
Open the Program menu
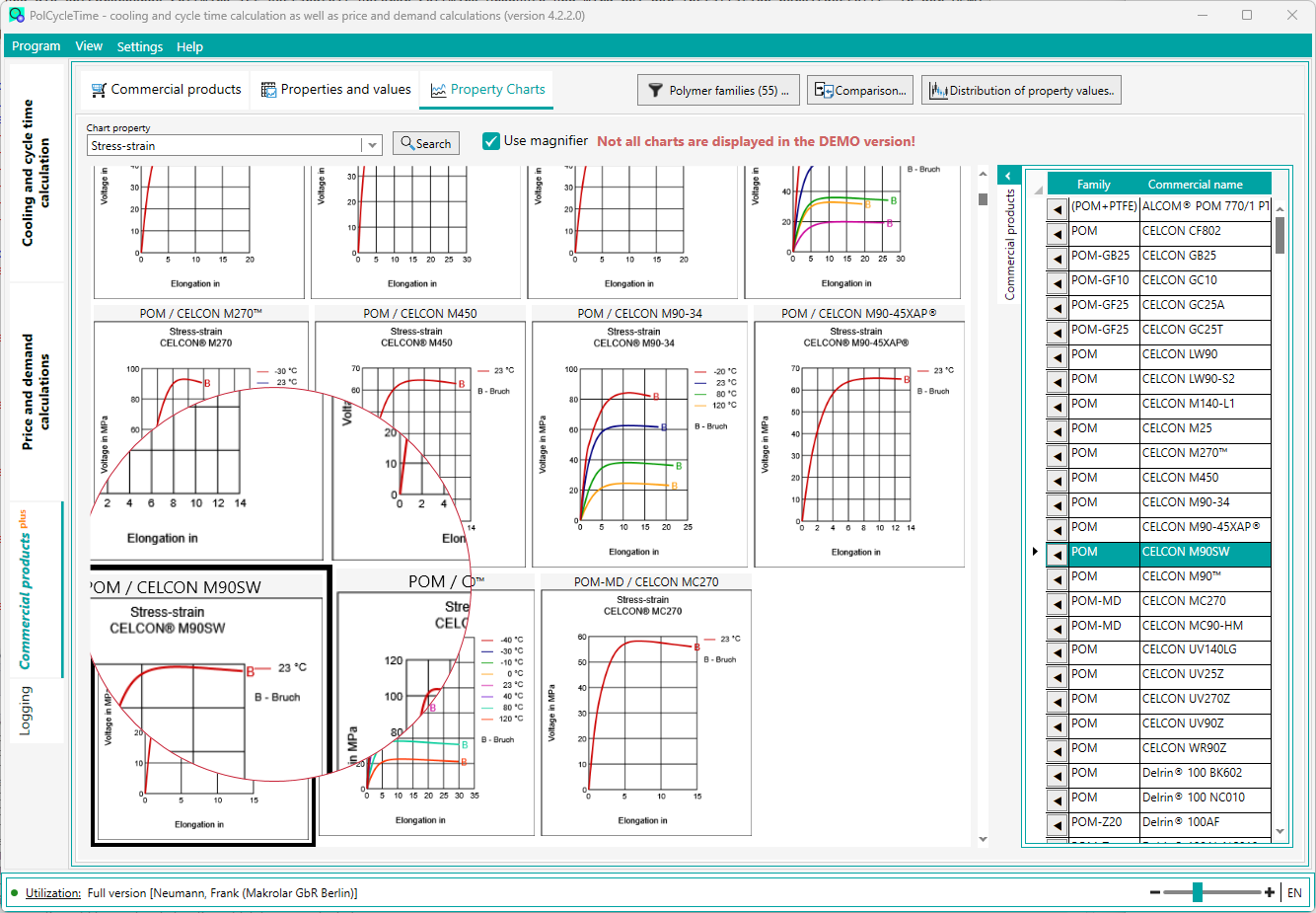[x=37, y=46]
